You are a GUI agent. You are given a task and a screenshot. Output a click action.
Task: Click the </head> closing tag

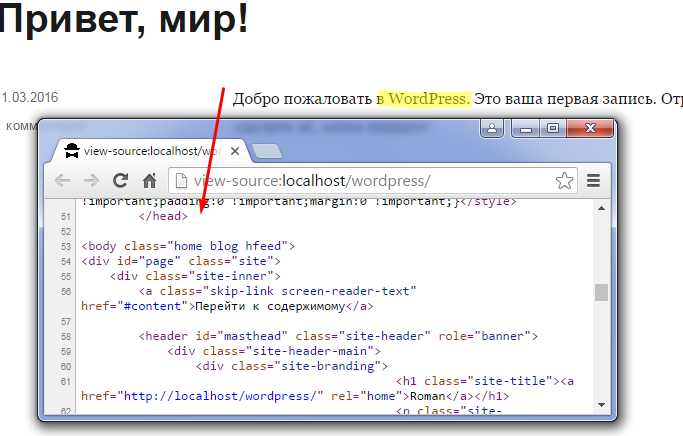(163, 216)
